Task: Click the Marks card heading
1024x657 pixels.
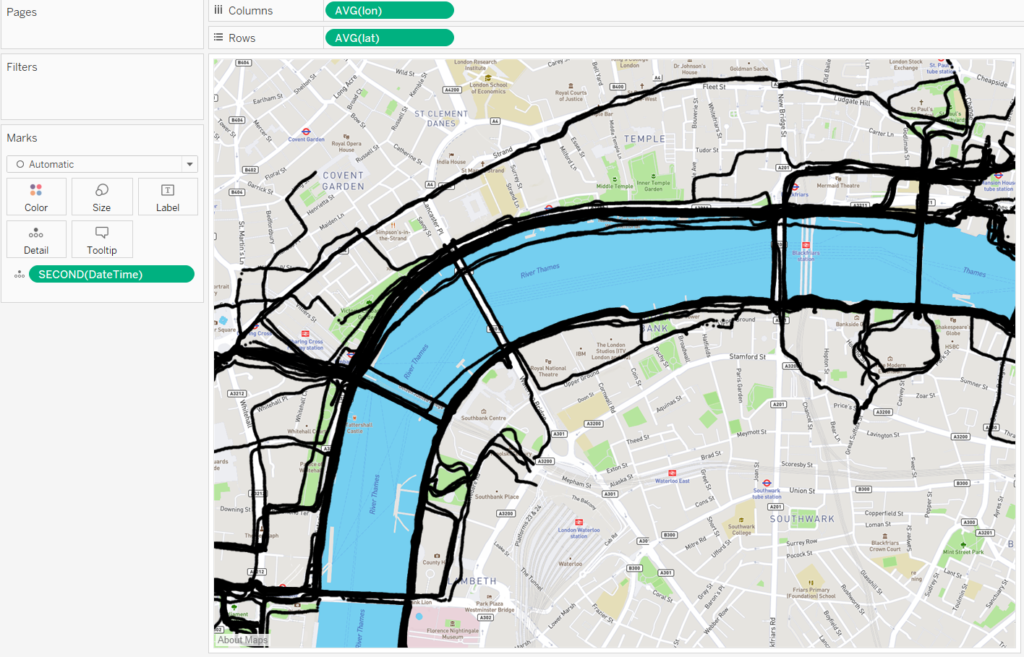Action: click(22, 138)
